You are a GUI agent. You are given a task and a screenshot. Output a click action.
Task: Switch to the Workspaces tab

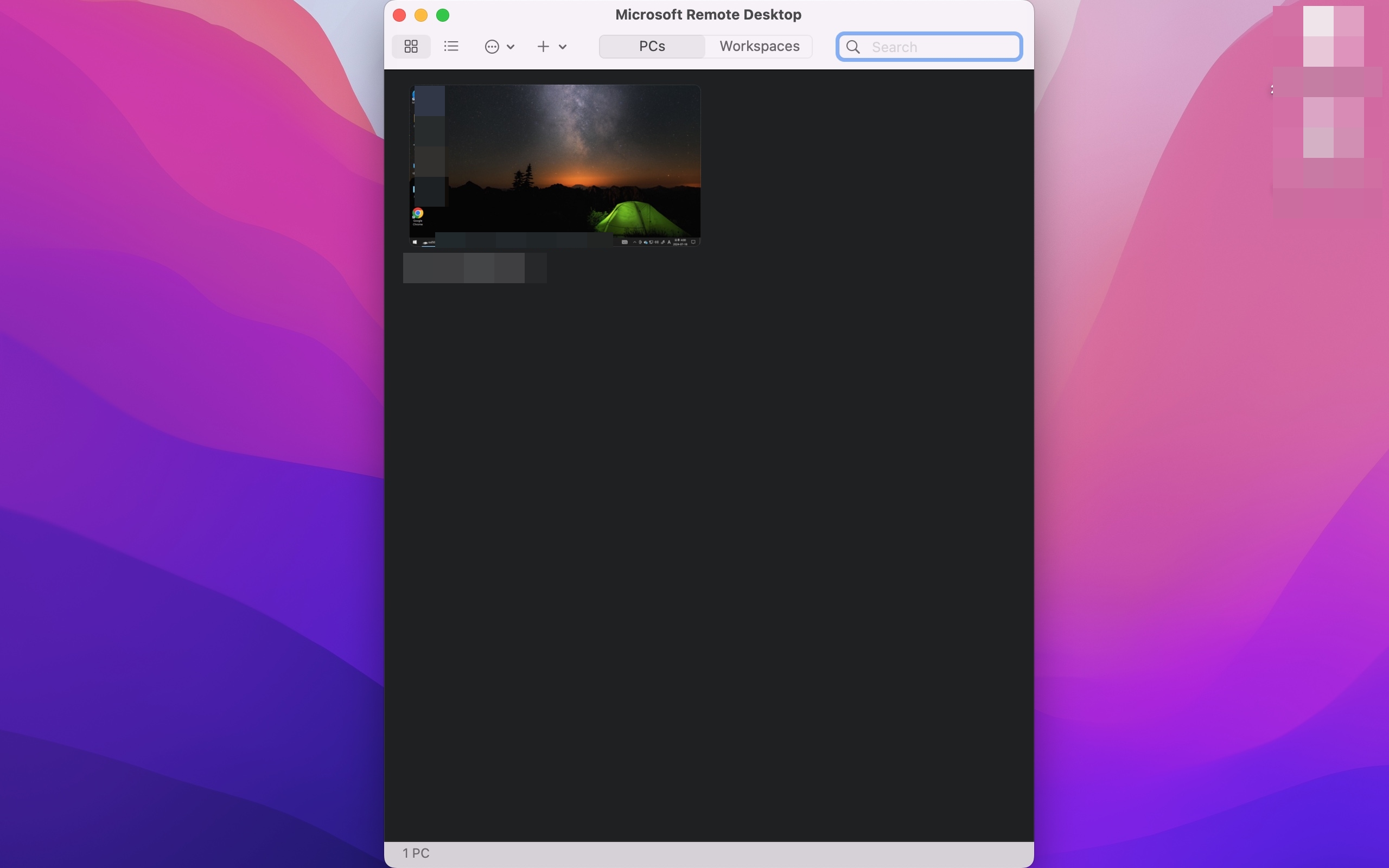click(x=760, y=47)
